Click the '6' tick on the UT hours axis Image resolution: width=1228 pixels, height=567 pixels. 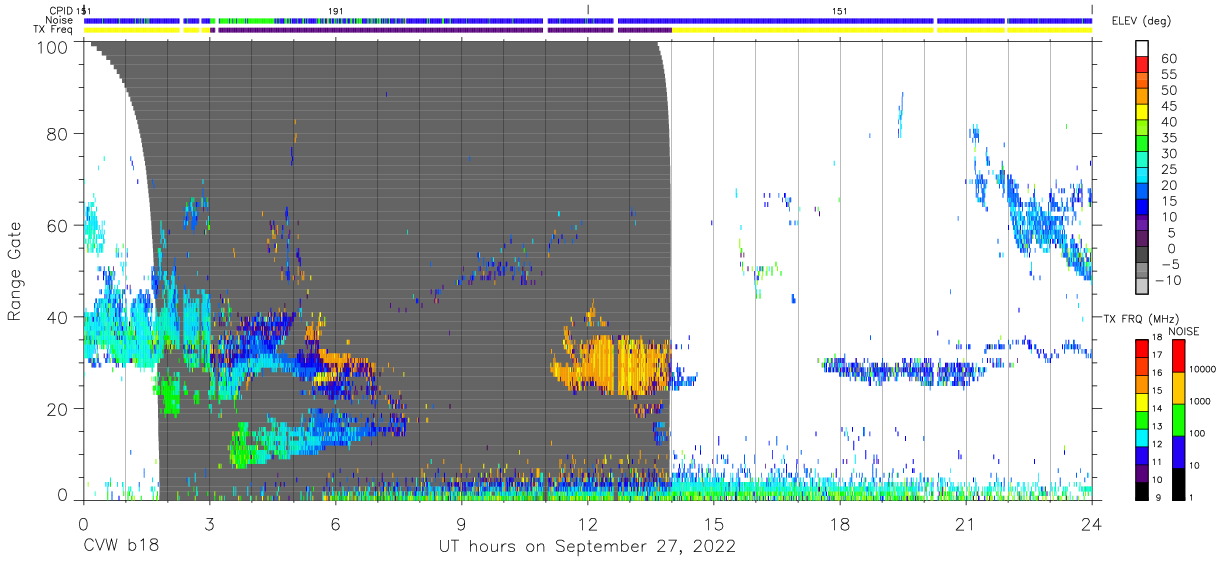point(335,523)
